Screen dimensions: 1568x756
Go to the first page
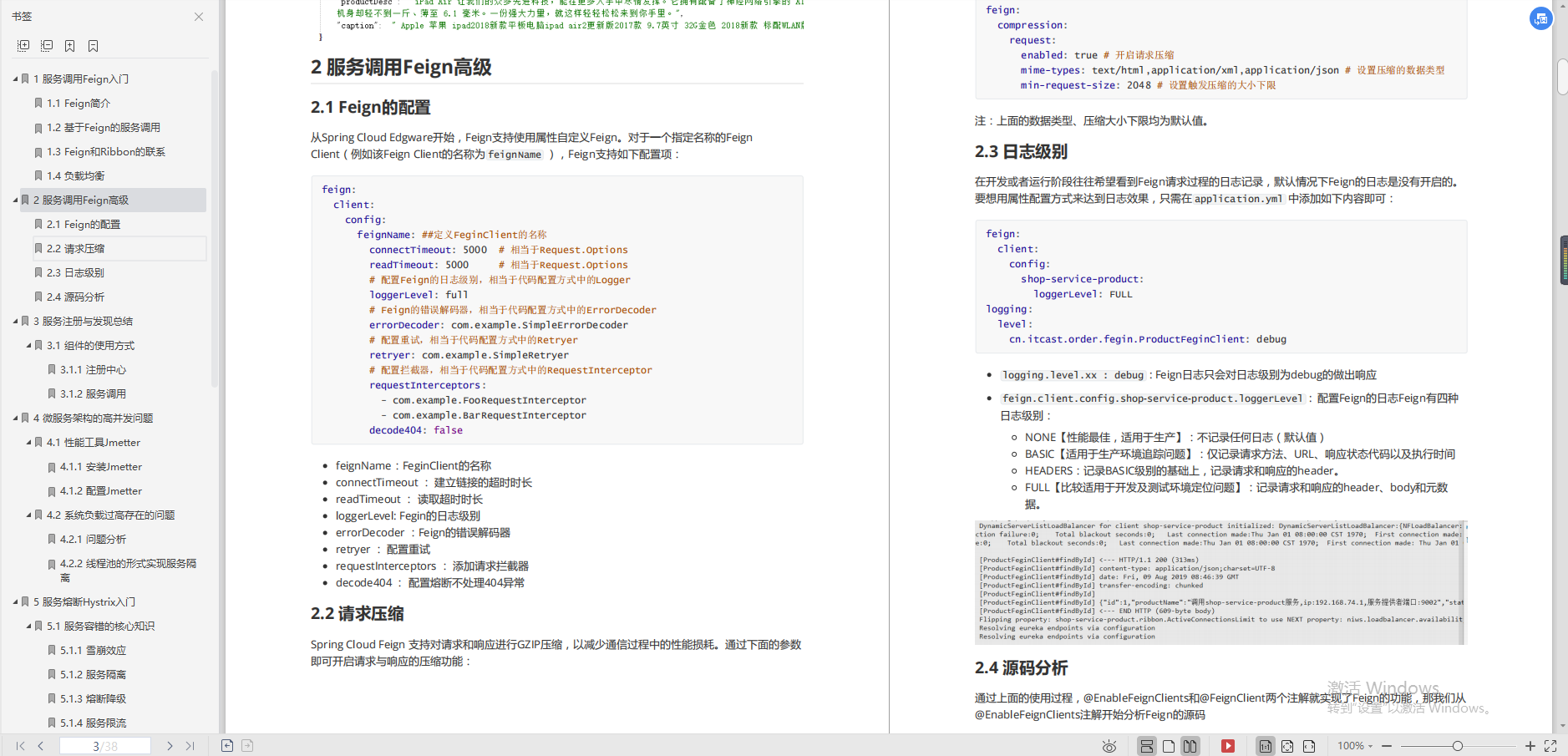(x=20, y=746)
